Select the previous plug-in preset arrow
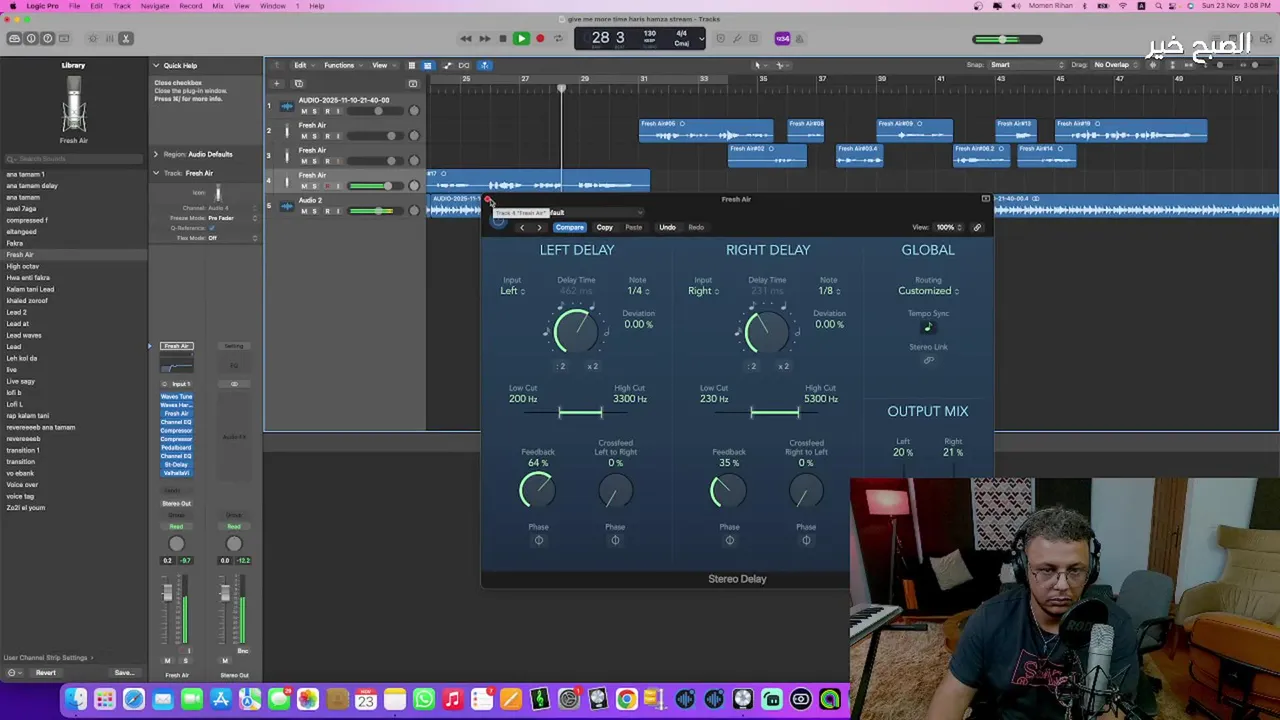The image size is (1280, 720). click(521, 227)
